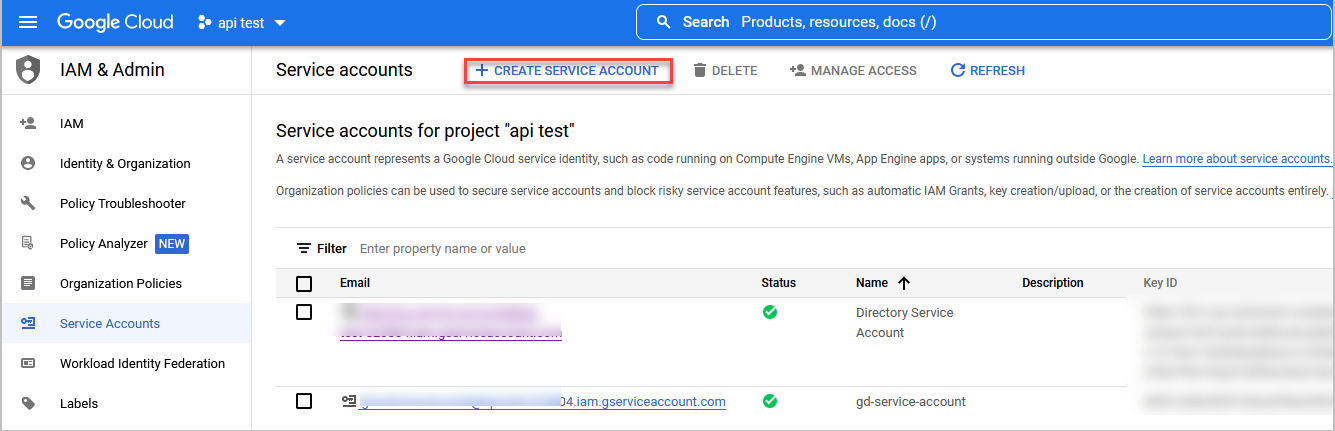Click the Service accounts page title

click(x=344, y=70)
